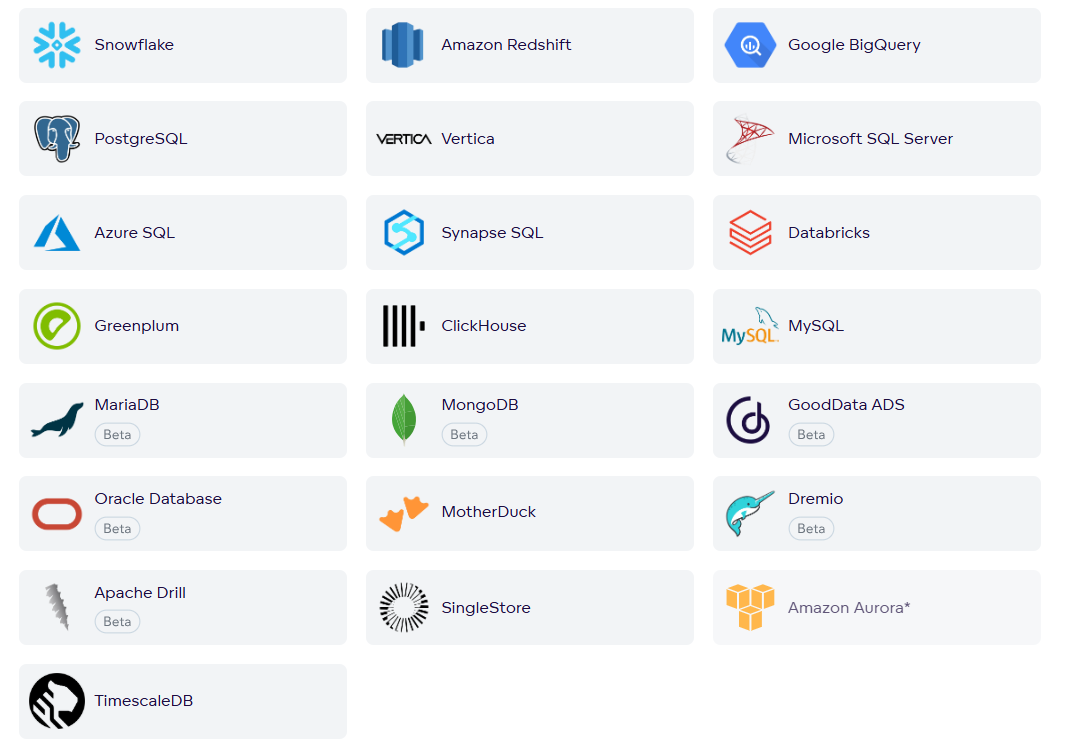The image size is (1066, 751).
Task: Click the PostgreSQL elephant icon
Action: point(57,139)
